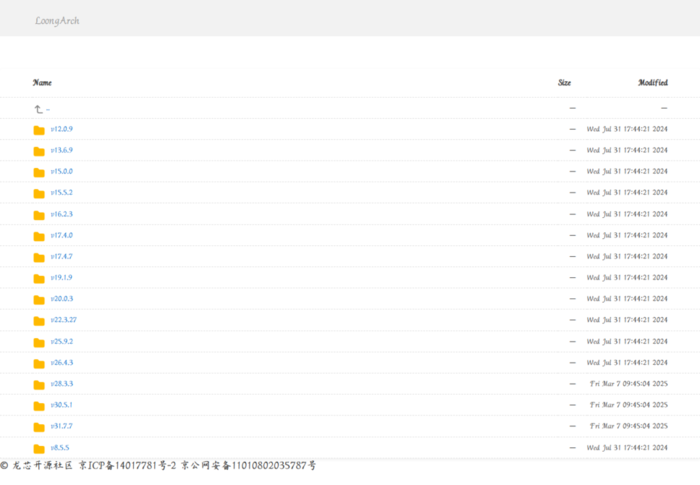Click the size dash for v16.2.3
This screenshot has height=485, width=700.
572,214
